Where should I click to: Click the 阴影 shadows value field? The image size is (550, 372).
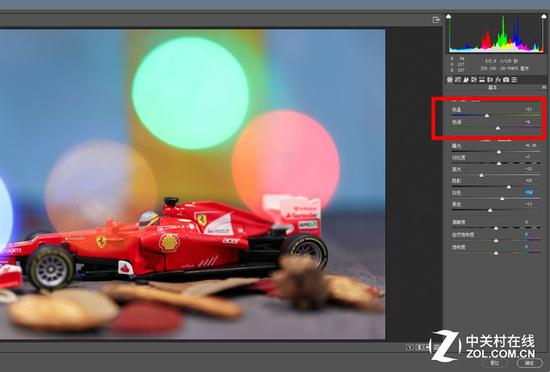pyautogui.click(x=529, y=181)
